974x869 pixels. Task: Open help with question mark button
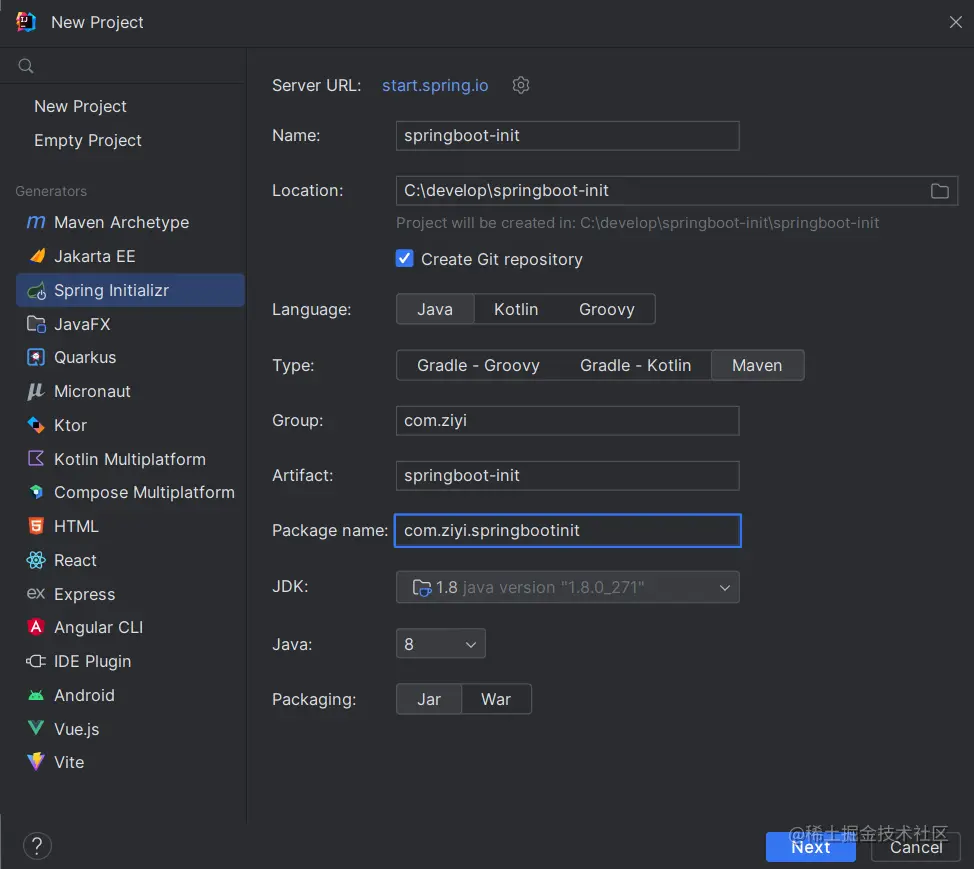[37, 845]
